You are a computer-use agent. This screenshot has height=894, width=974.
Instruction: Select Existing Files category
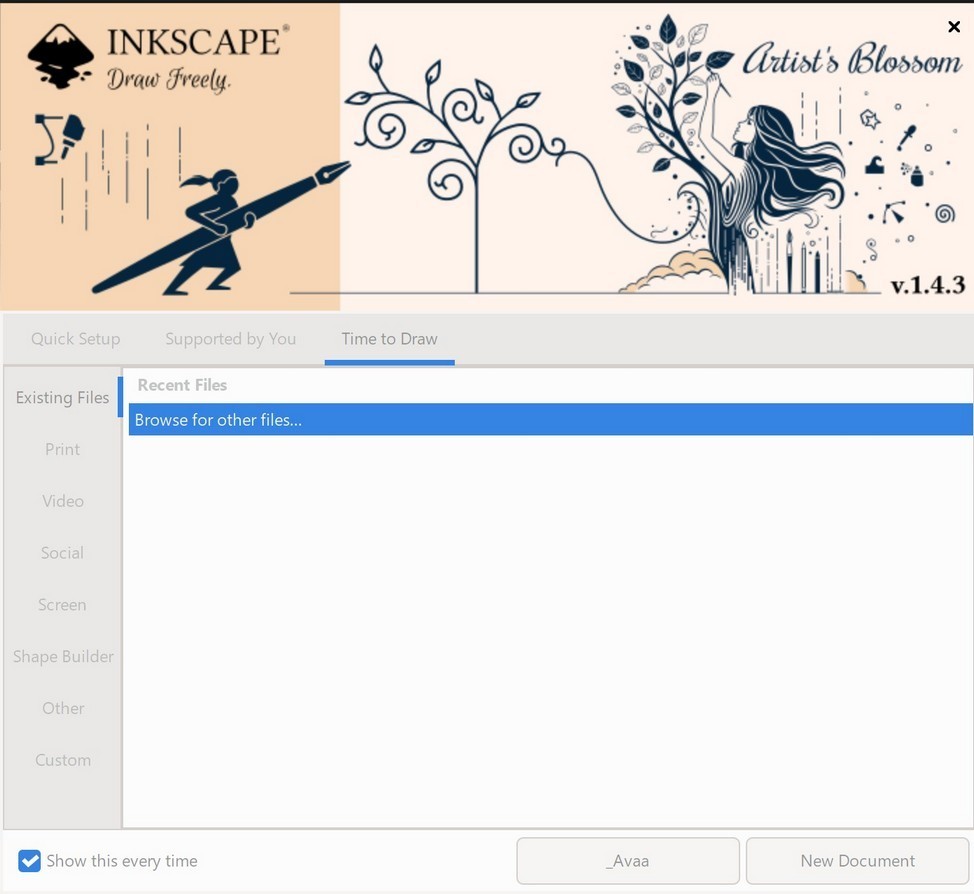point(62,398)
